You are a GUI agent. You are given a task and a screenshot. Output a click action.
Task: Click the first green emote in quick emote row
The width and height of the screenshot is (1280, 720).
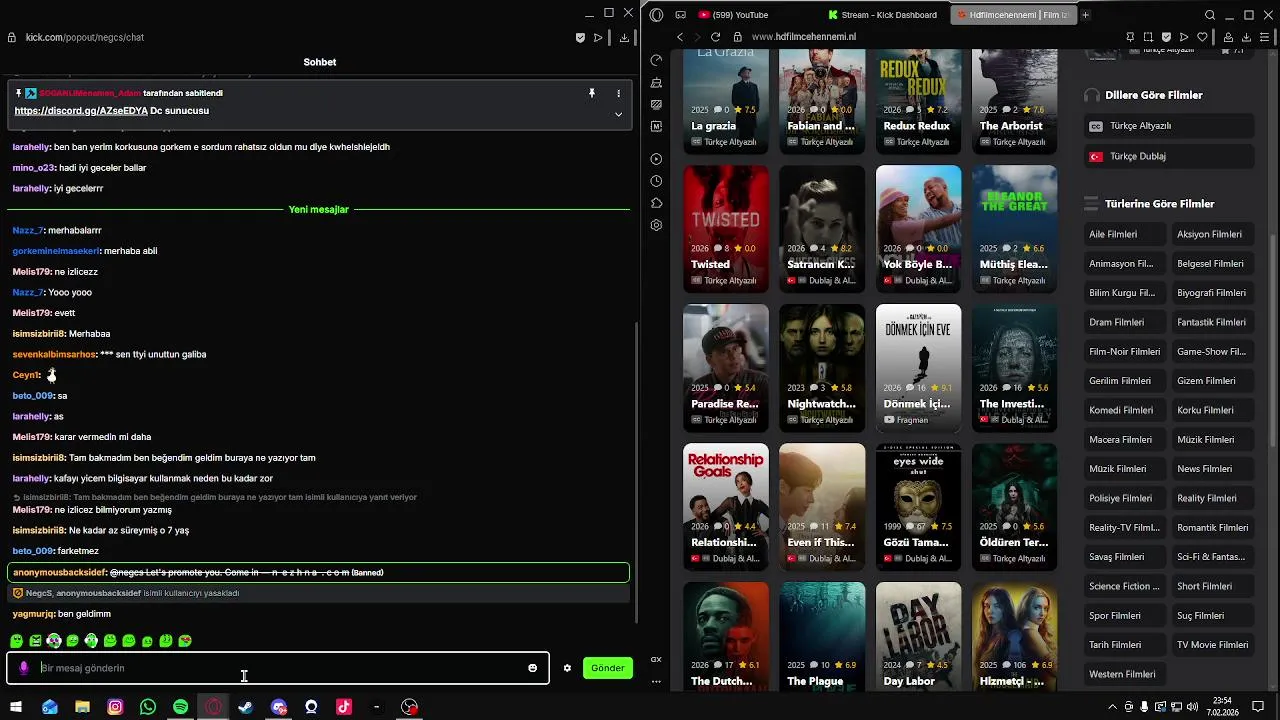click(17, 641)
